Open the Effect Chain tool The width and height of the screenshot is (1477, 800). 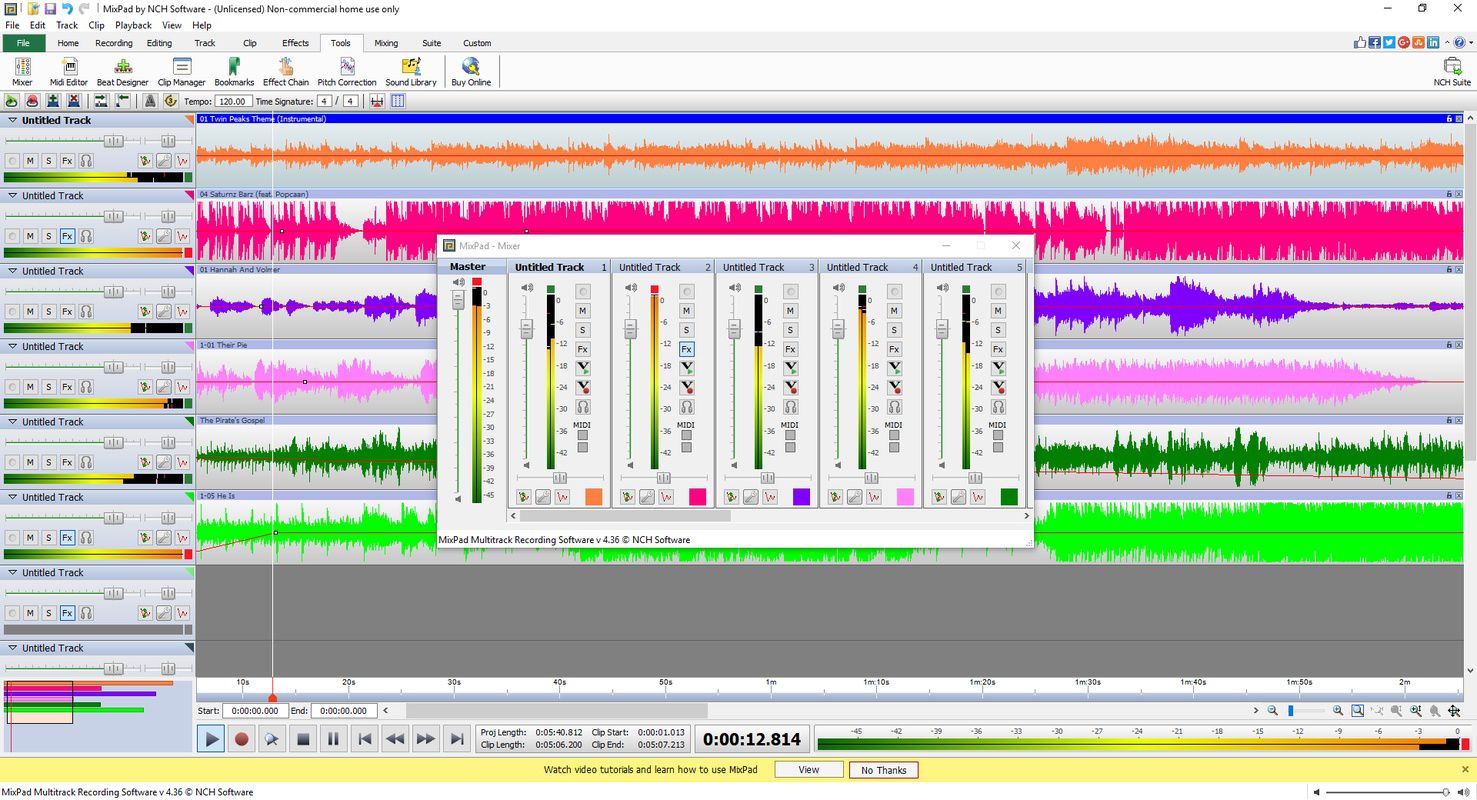286,72
